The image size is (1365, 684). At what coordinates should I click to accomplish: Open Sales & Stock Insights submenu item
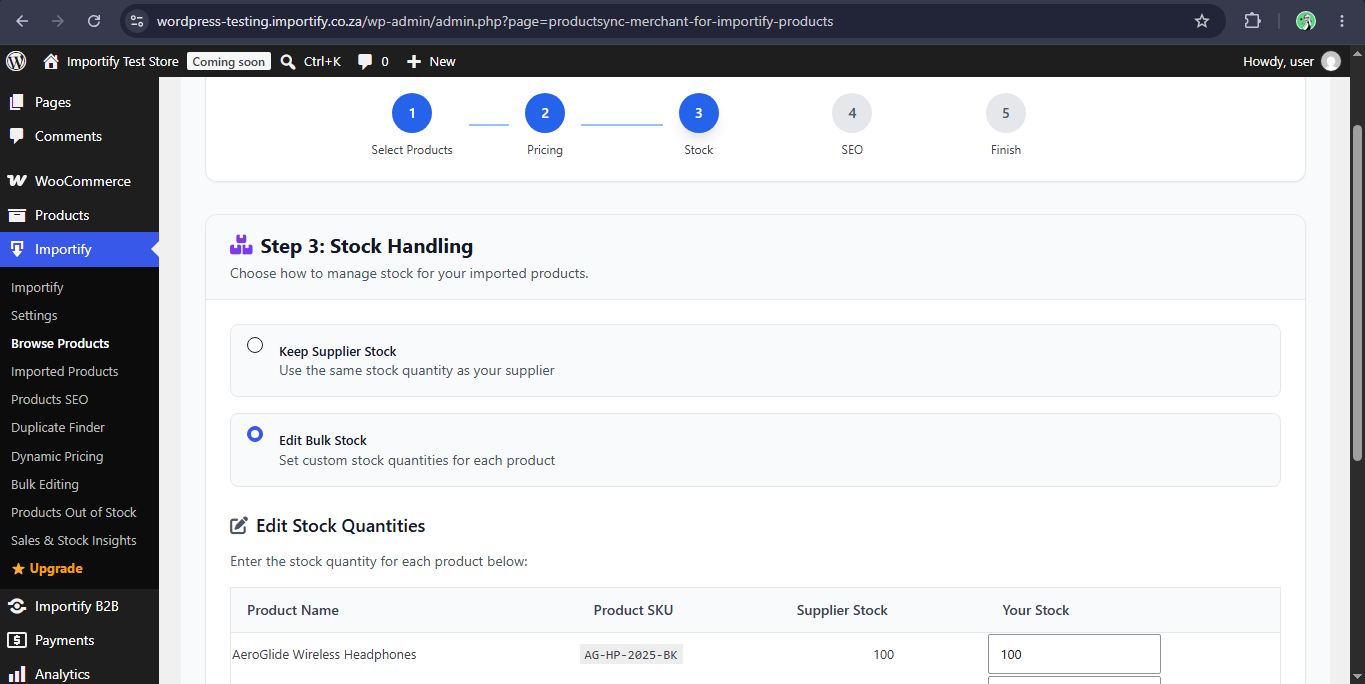click(x=74, y=540)
